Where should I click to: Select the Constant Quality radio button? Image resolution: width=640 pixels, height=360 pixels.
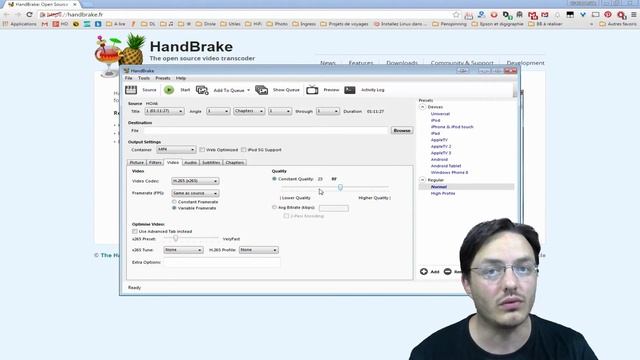tap(274, 179)
